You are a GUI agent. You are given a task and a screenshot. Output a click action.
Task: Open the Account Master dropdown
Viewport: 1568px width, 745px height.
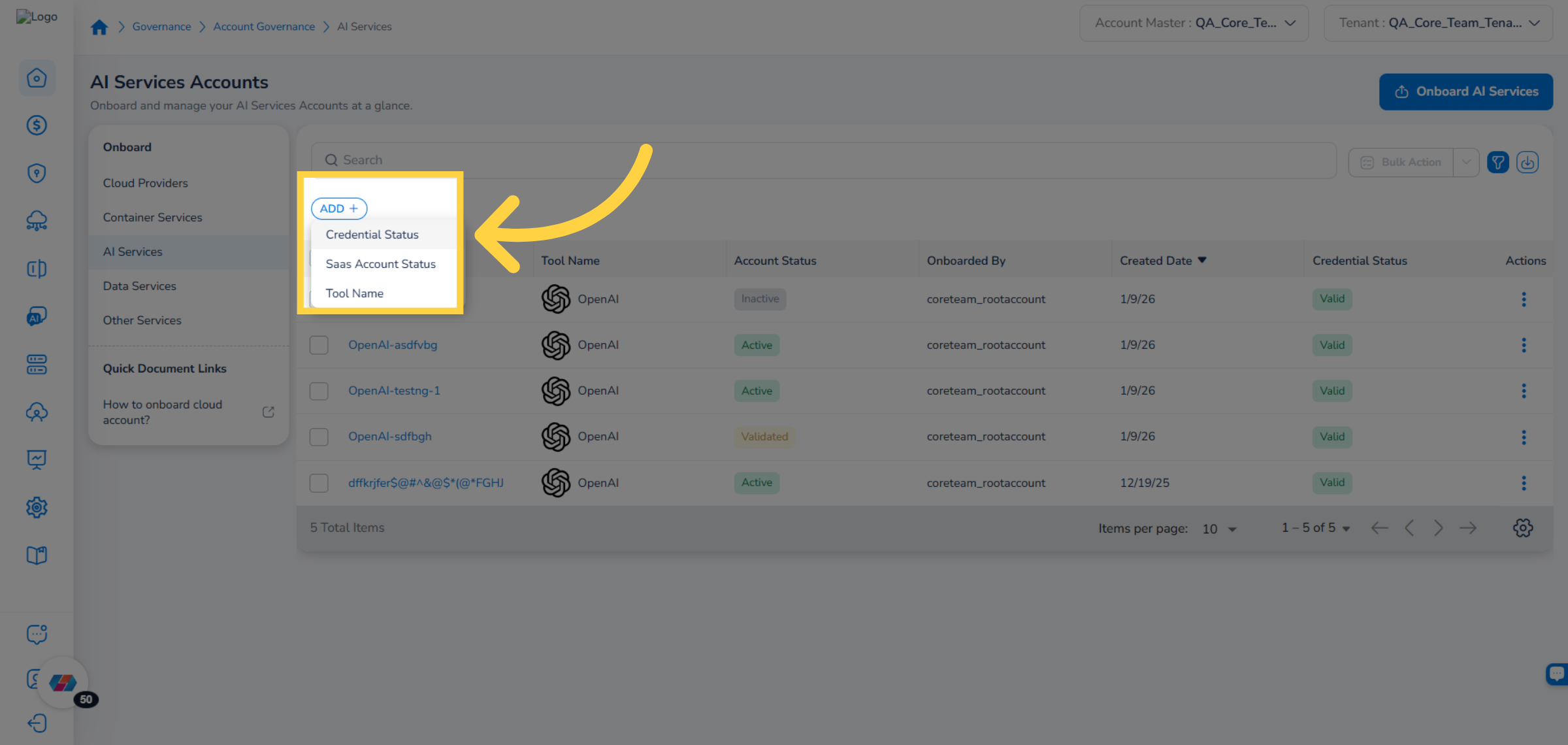(x=1290, y=22)
